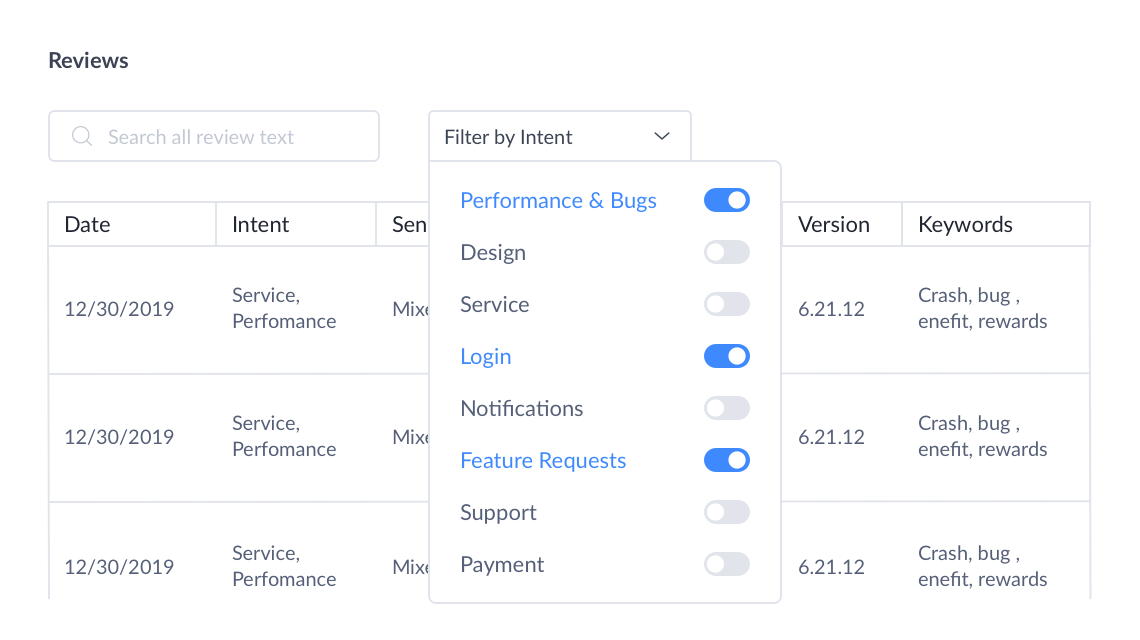Select the Feature Requests option label
The height and width of the screenshot is (640, 1140).
pyautogui.click(x=543, y=461)
